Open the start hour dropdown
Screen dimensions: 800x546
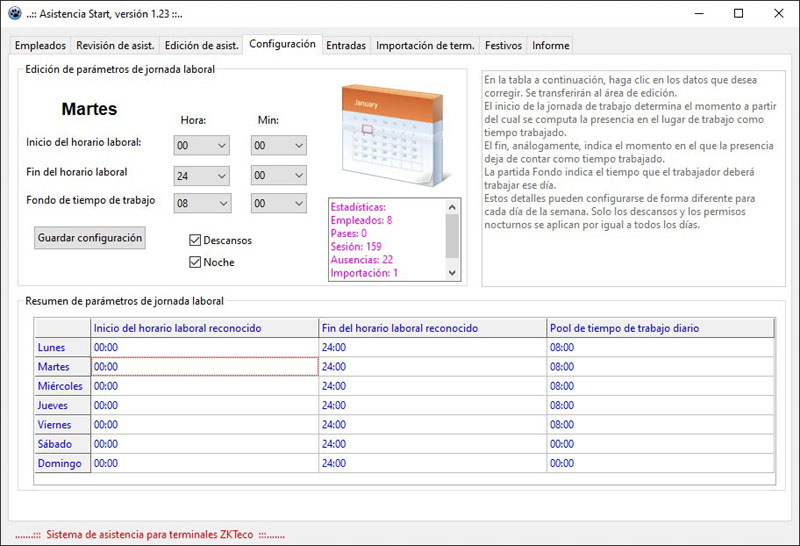(202, 146)
